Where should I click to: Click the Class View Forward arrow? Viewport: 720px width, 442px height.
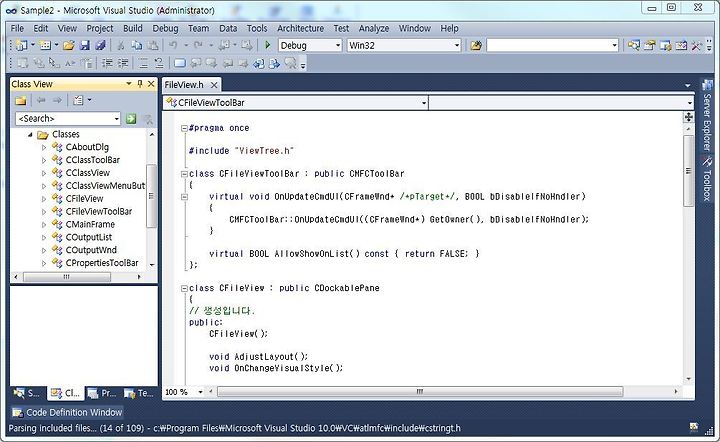point(57,100)
